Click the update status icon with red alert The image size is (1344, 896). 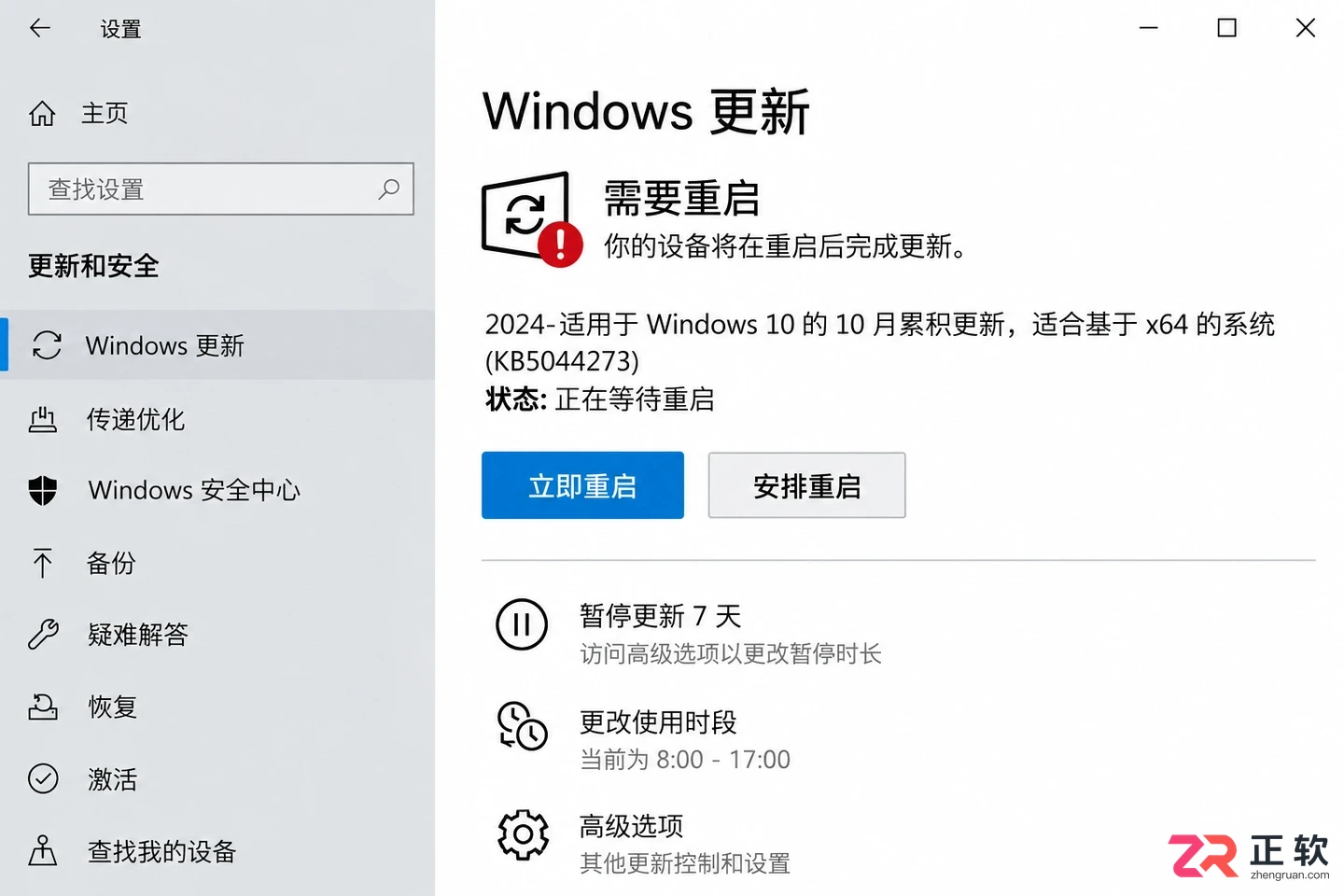click(x=532, y=219)
